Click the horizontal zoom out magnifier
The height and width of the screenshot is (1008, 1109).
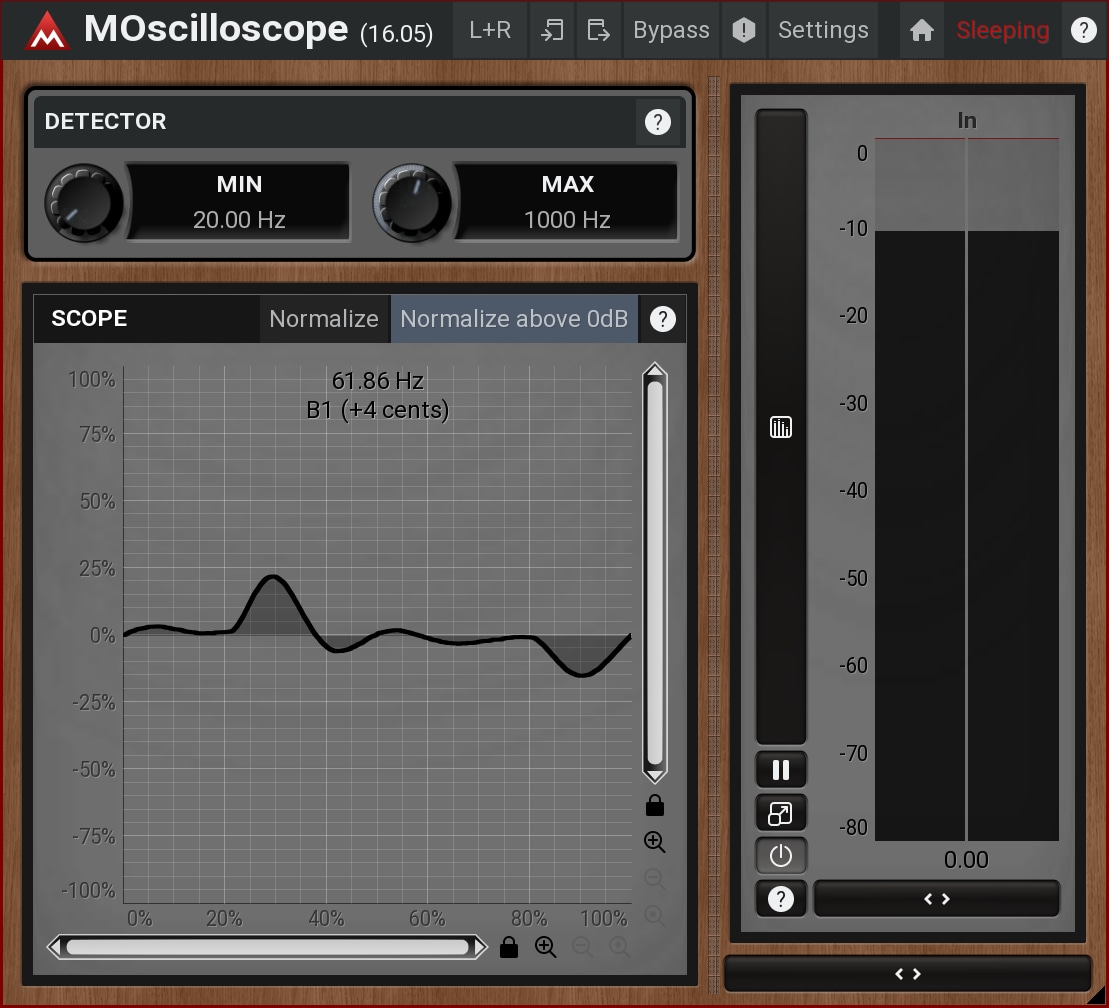582,946
